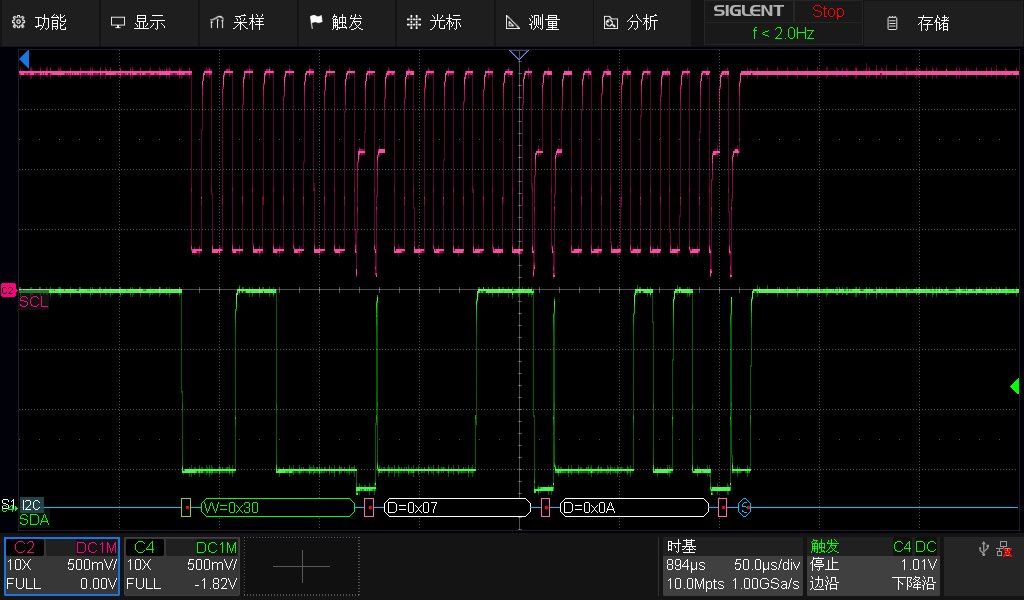Screen dimensions: 1024x600
Task: Open the 触发 (Trigger) menu
Action: click(336, 23)
